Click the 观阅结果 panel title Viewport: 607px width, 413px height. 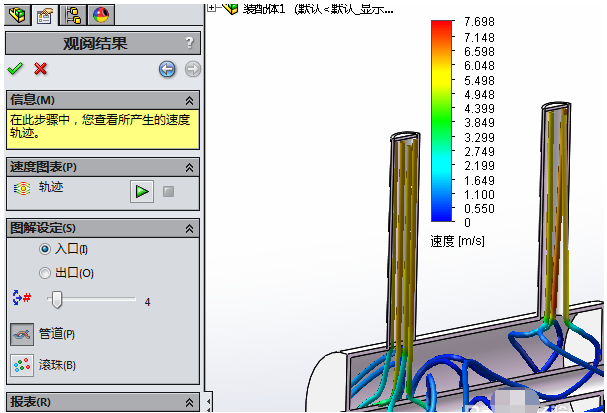tap(95, 43)
